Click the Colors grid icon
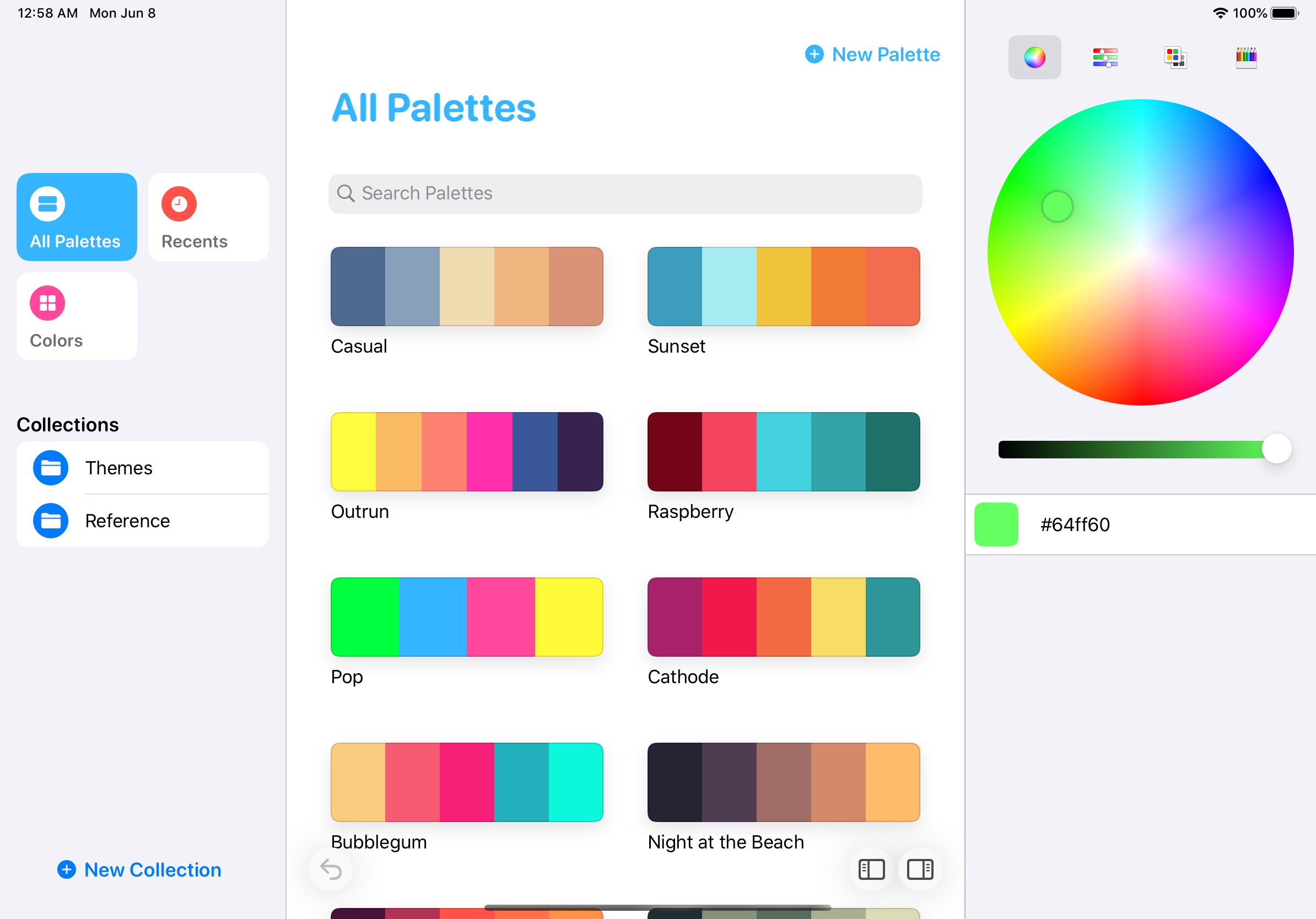Image resolution: width=1316 pixels, height=919 pixels. pyautogui.click(x=47, y=302)
